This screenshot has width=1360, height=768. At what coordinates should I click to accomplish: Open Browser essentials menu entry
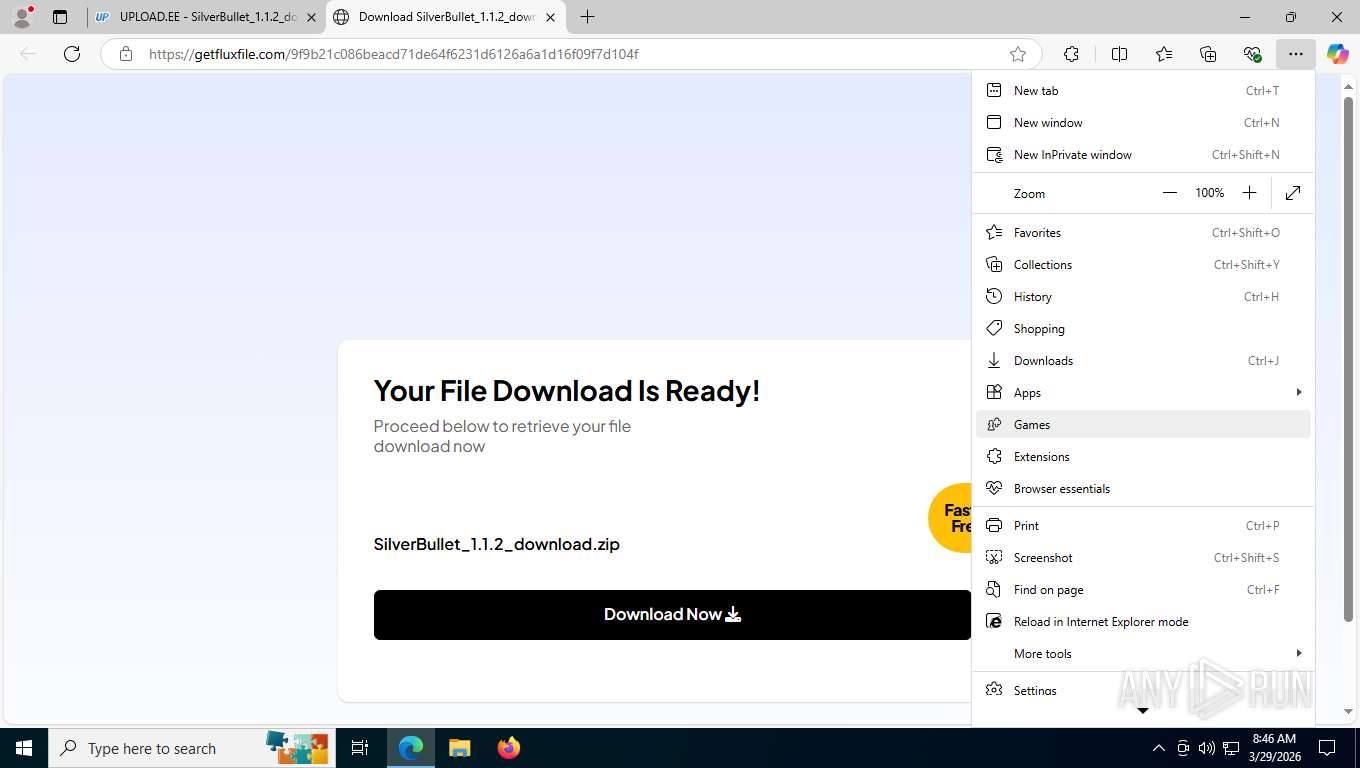pos(1143,488)
